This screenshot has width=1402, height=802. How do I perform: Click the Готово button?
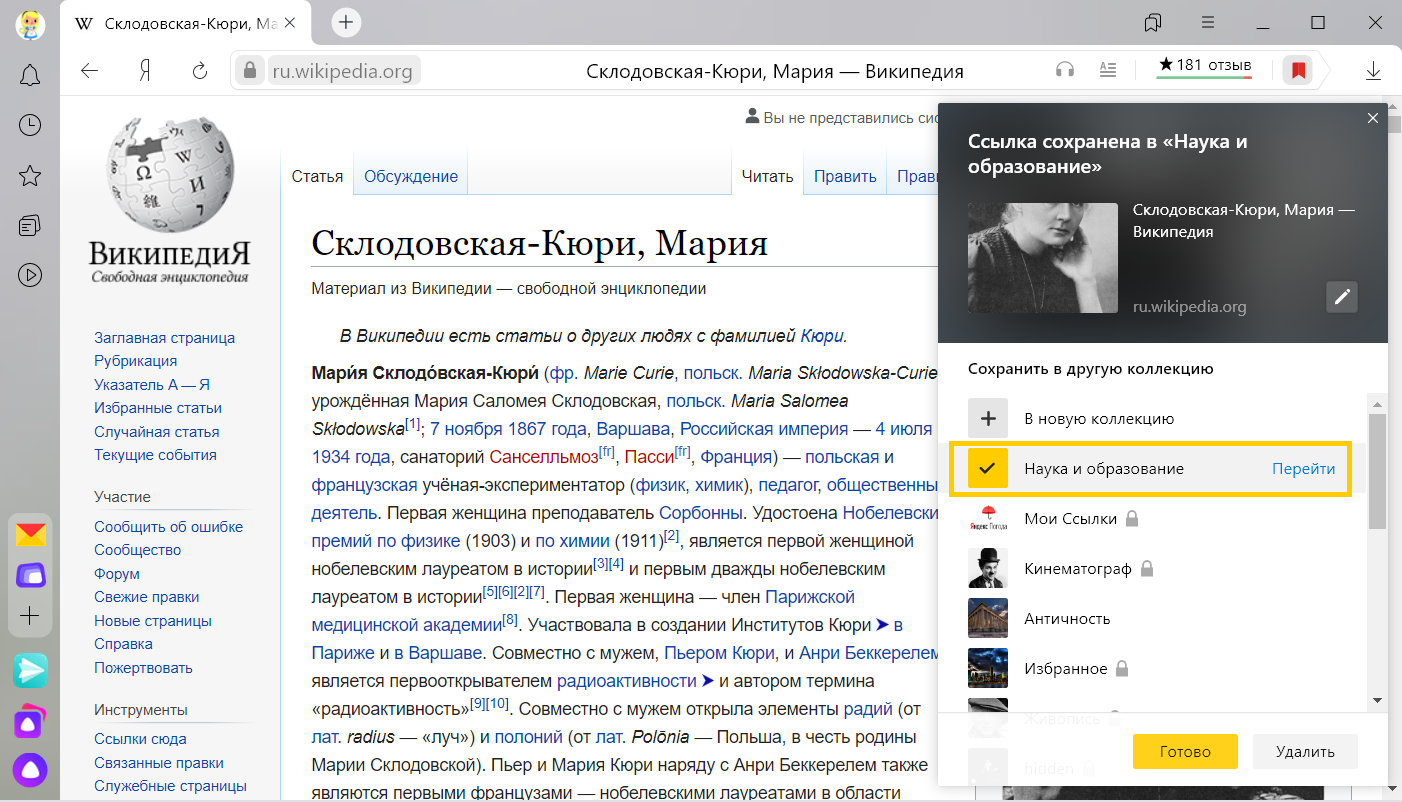[x=1185, y=752]
